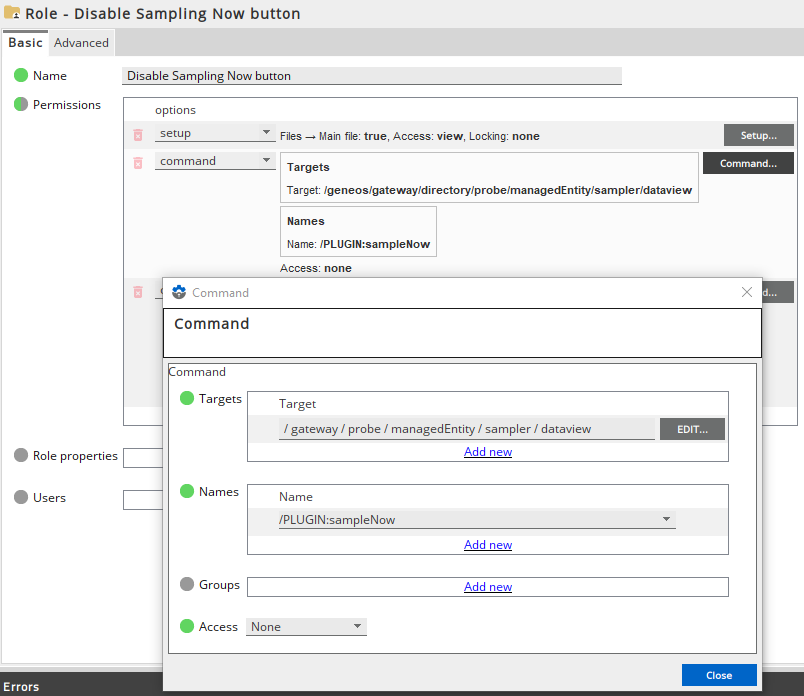Click EDIT... for the target path
Screen dimensions: 804x696
(692, 429)
